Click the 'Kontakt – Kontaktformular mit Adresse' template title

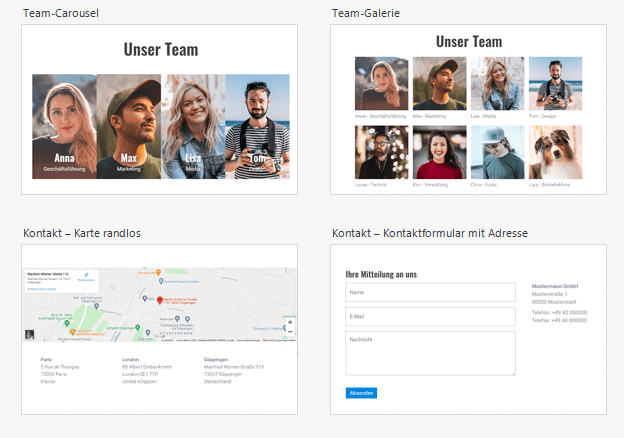coord(430,233)
